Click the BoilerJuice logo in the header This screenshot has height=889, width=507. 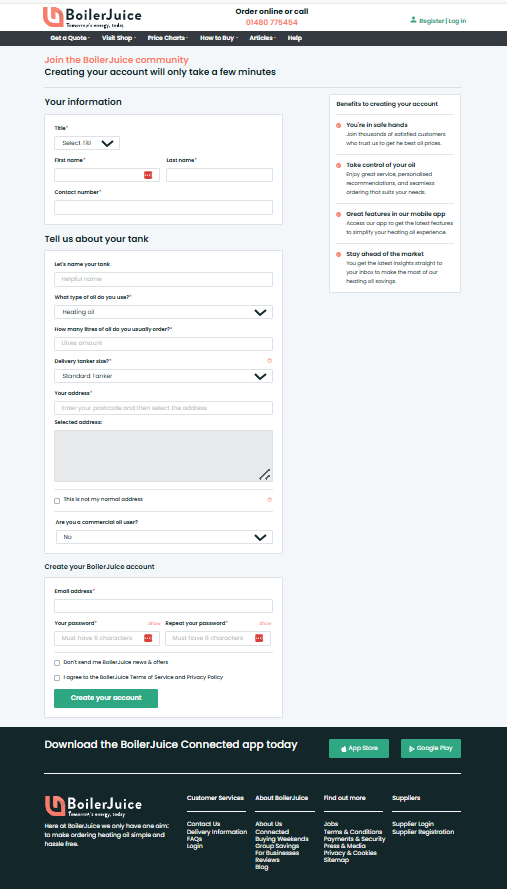pyautogui.click(x=92, y=18)
